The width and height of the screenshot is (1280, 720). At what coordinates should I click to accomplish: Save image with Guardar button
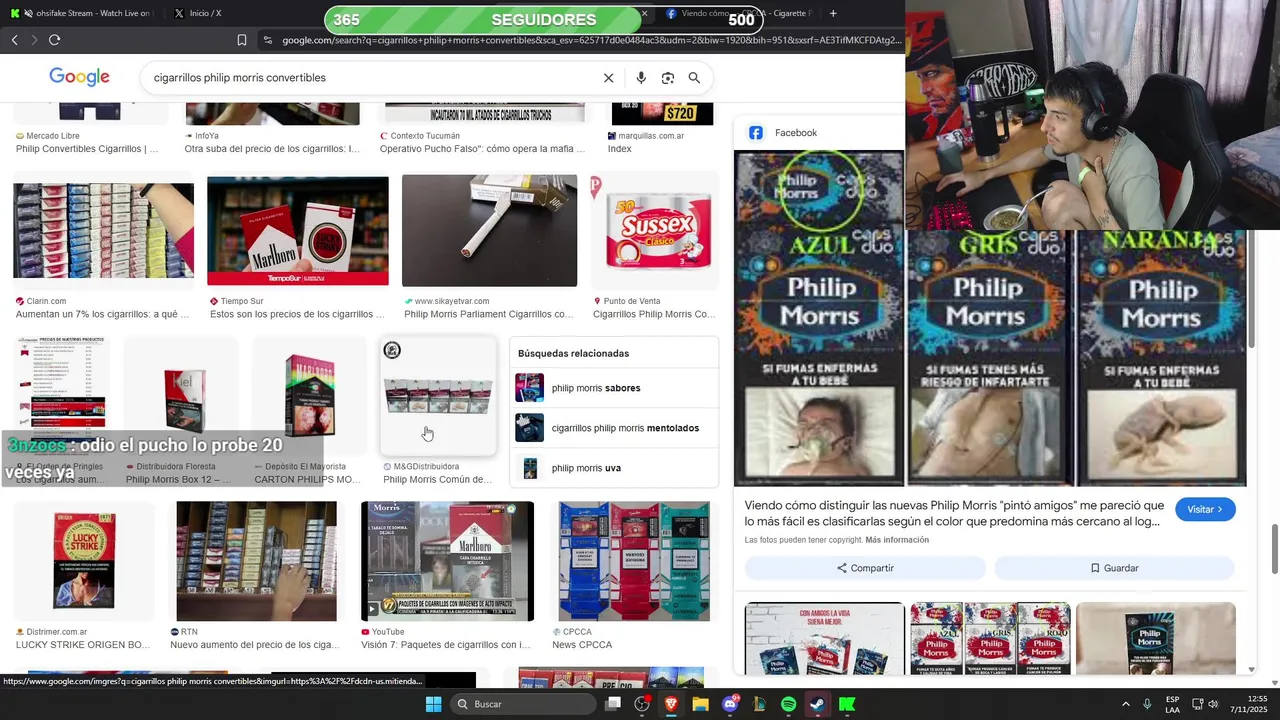pyautogui.click(x=1114, y=568)
